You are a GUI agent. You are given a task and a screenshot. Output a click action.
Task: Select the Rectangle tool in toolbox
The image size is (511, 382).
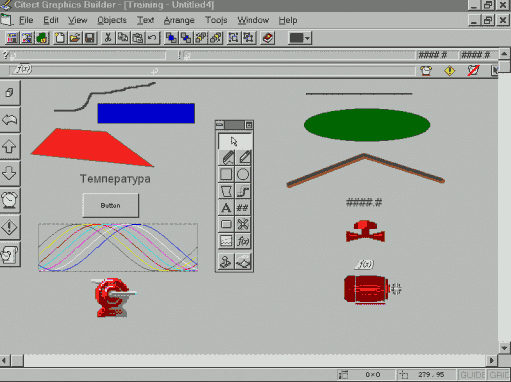tap(227, 174)
